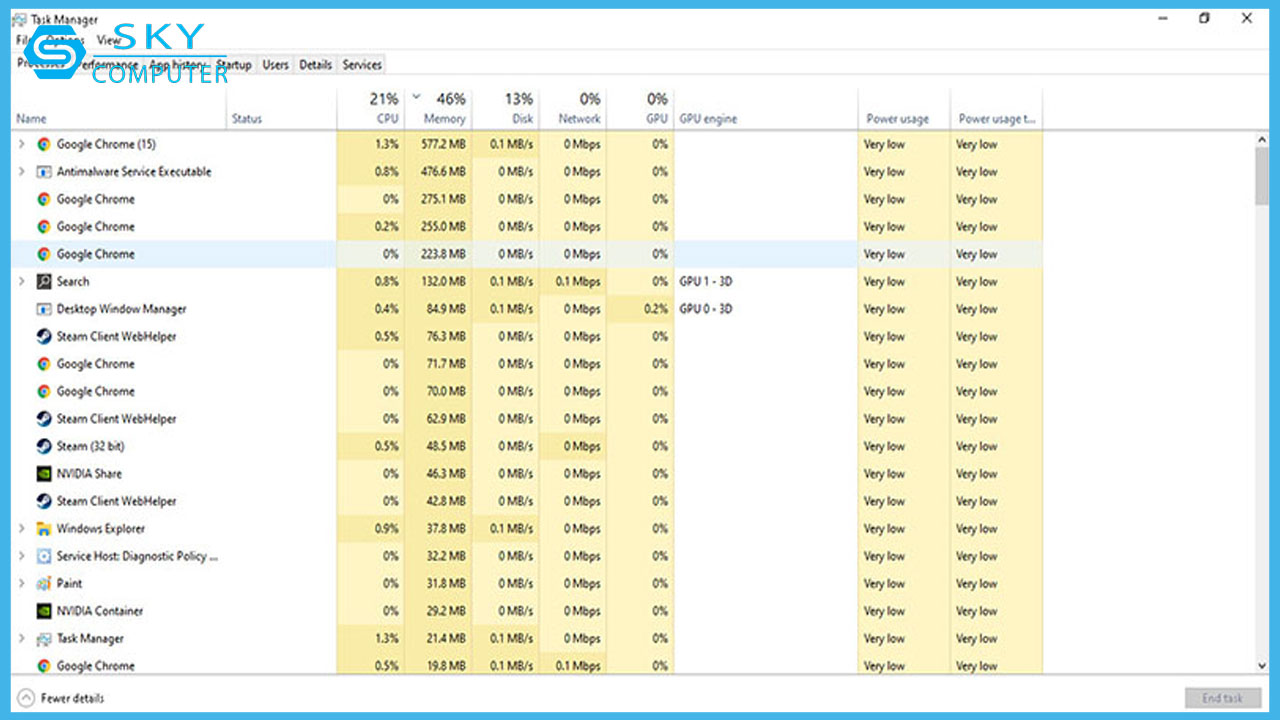Expand the Windows Explorer process group

(x=22, y=529)
